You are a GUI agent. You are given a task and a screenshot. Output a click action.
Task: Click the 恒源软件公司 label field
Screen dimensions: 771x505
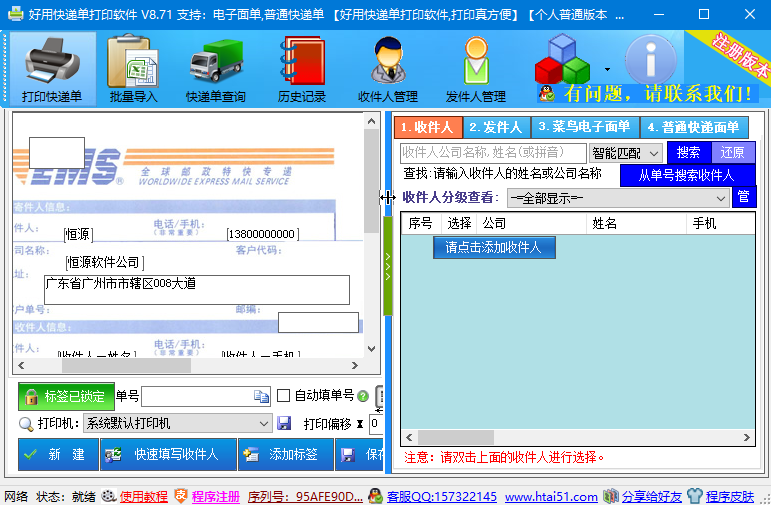pyautogui.click(x=104, y=263)
